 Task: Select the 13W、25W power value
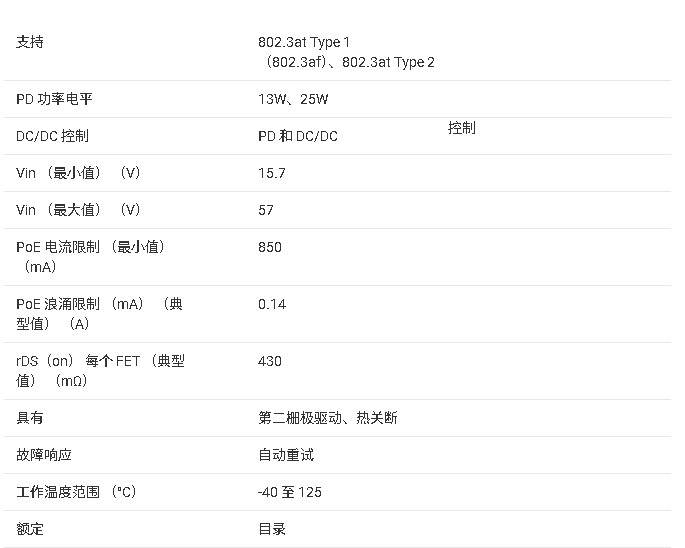point(293,99)
